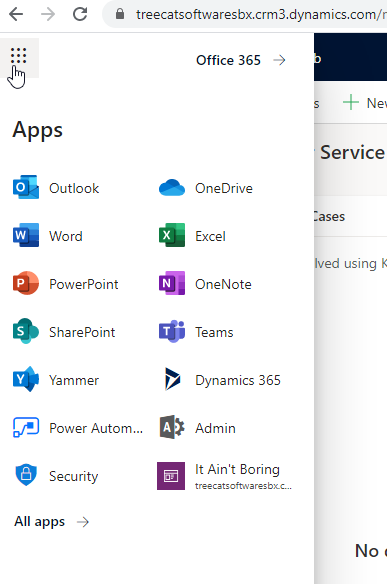Launch the Dynamics 365 icon

pos(172,379)
